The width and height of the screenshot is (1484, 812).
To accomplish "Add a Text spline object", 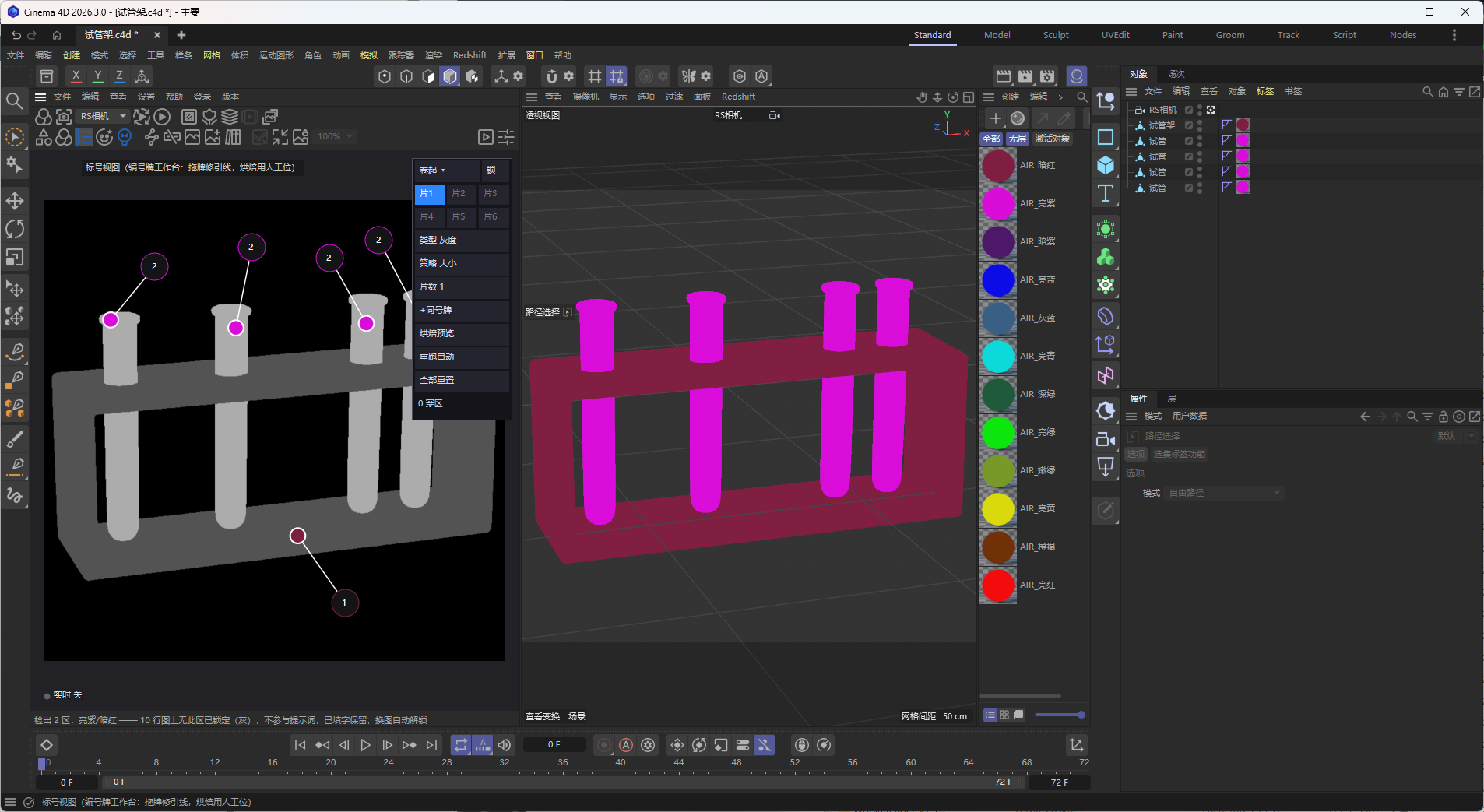I will [x=1106, y=193].
